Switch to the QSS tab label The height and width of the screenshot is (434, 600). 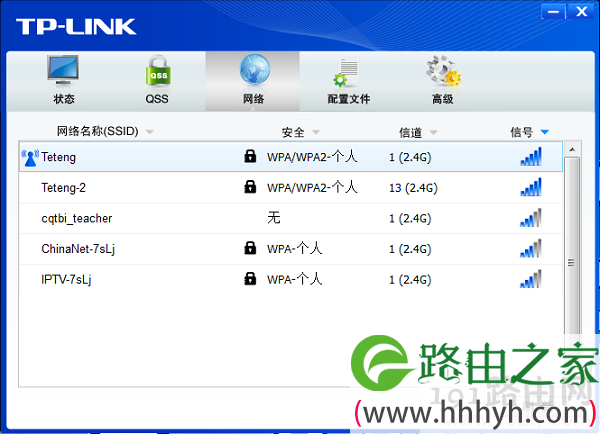(x=157, y=99)
